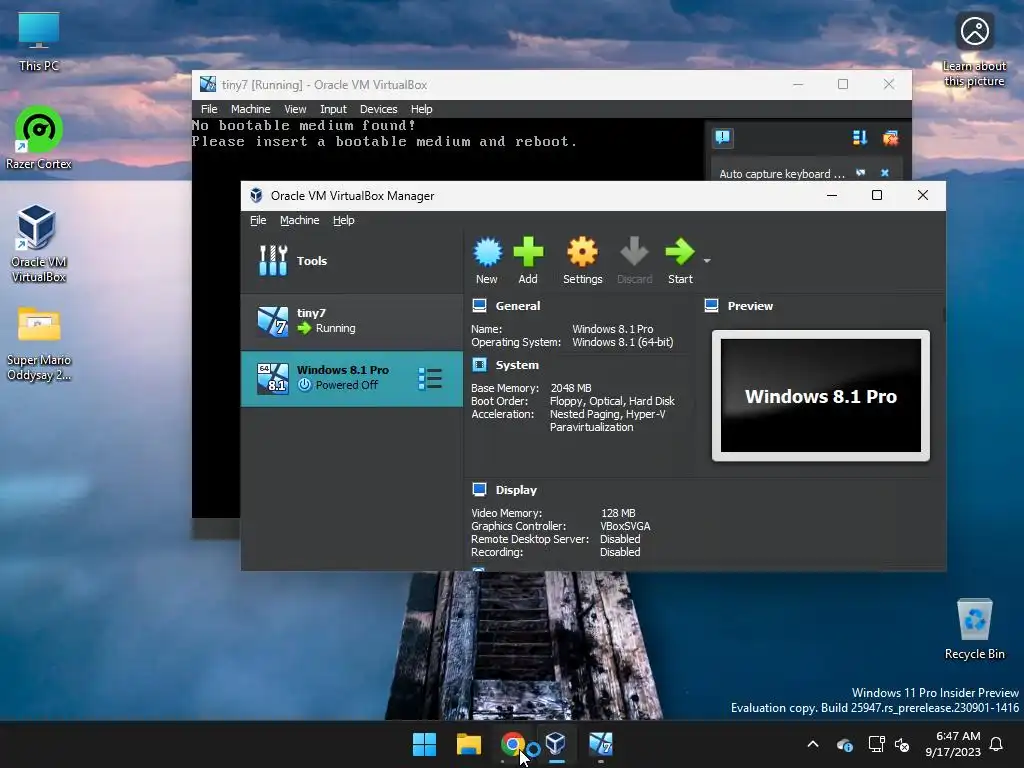Open the notification bell on taskbar

coord(997,744)
